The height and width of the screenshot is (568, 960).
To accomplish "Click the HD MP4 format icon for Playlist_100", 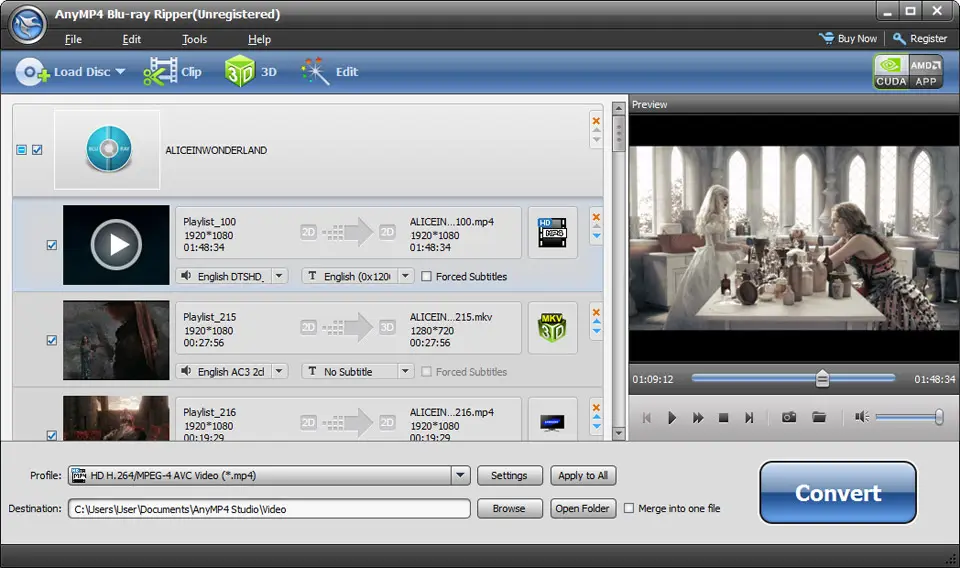I will pos(552,233).
